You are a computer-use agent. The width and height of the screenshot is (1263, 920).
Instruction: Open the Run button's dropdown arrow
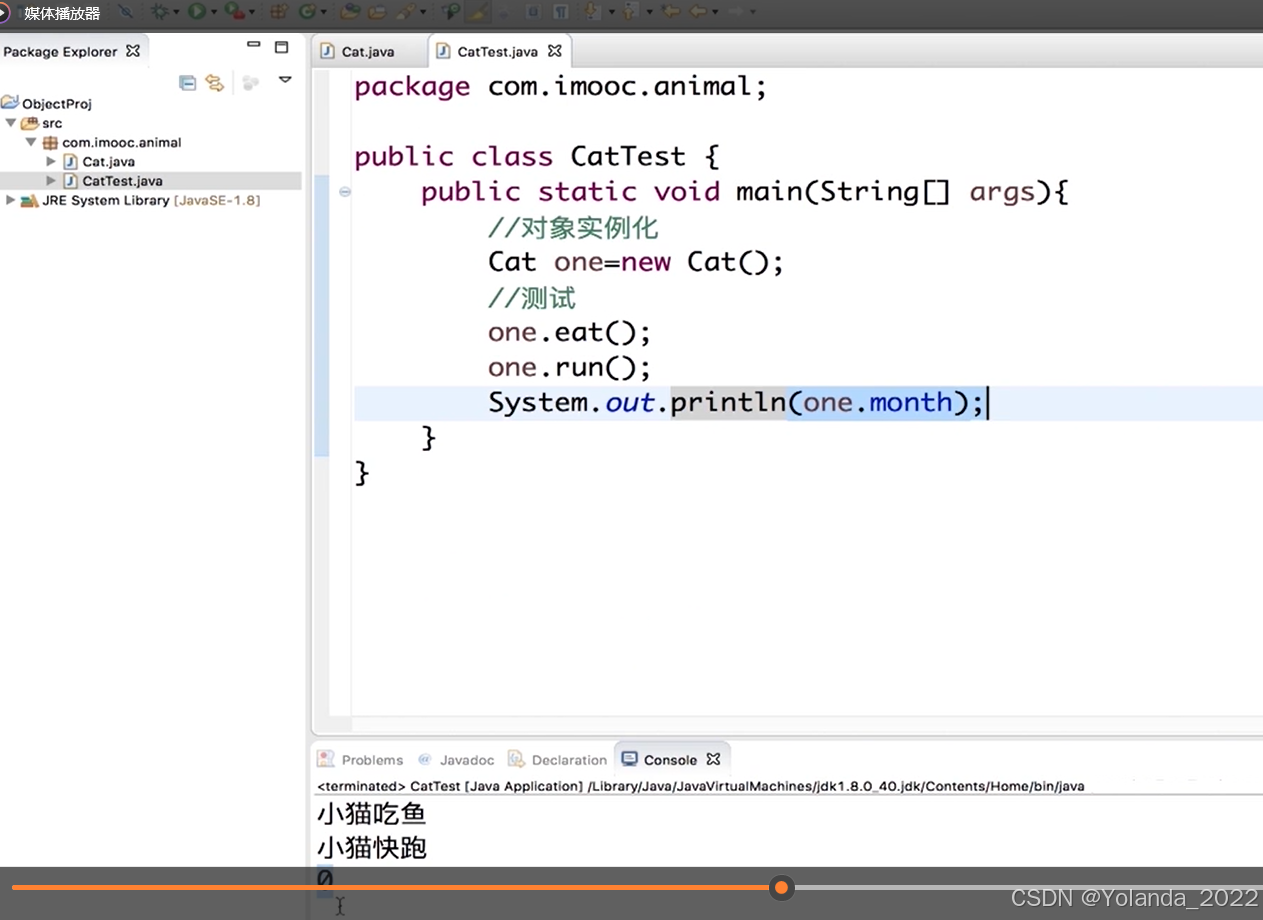(213, 12)
